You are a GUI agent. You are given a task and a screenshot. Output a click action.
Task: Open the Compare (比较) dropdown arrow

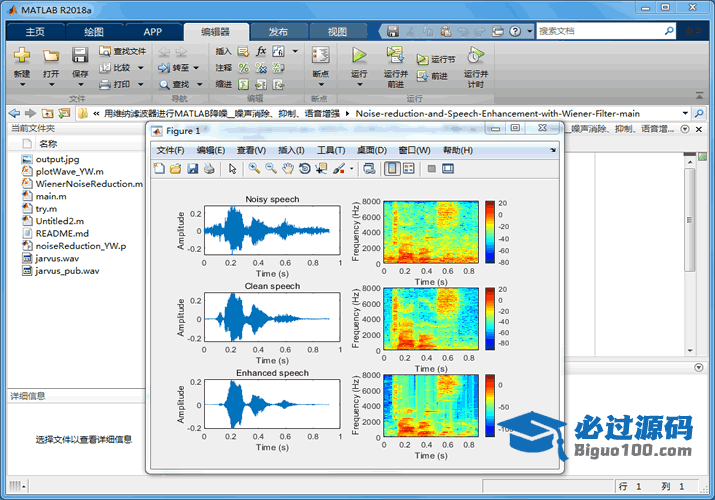[140, 68]
